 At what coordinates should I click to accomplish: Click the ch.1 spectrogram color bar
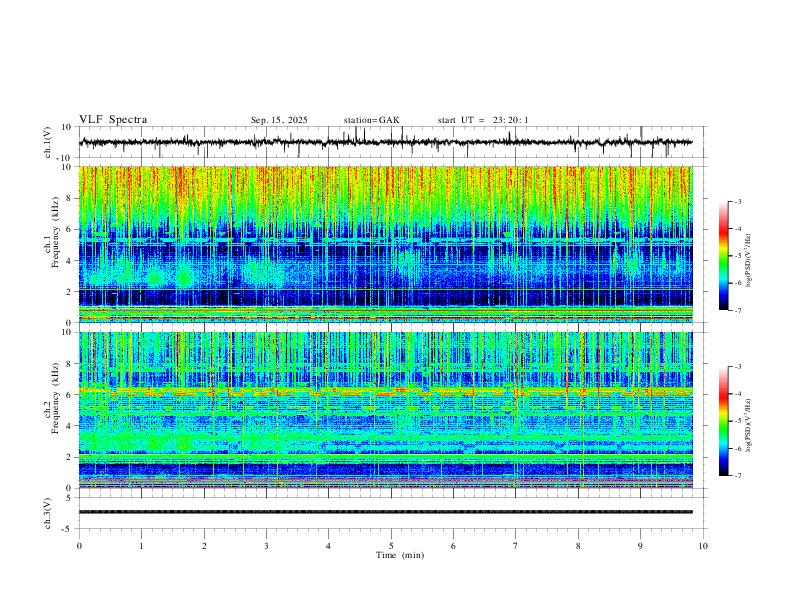(x=723, y=256)
